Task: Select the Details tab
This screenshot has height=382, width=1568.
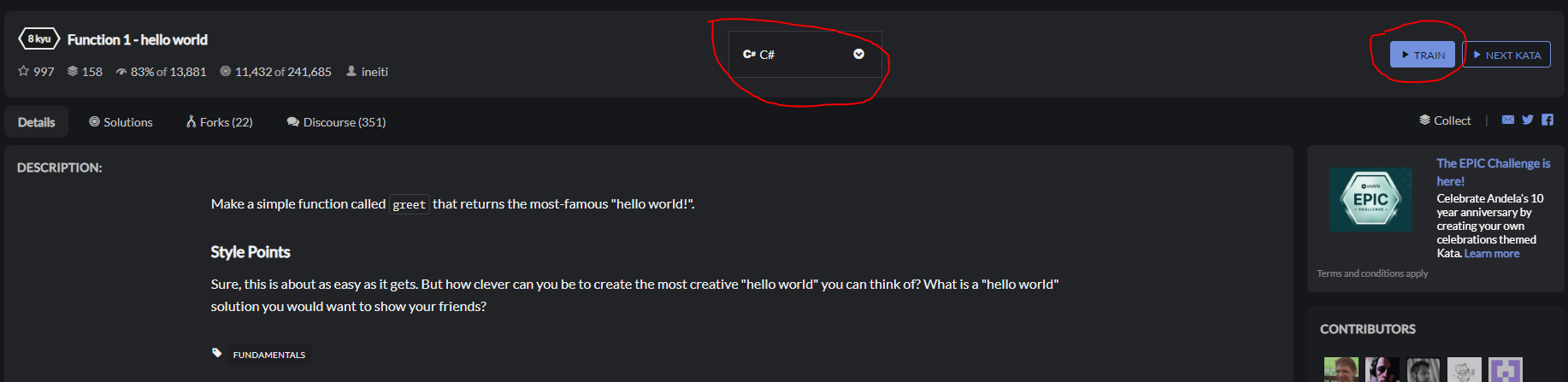Action: [37, 122]
